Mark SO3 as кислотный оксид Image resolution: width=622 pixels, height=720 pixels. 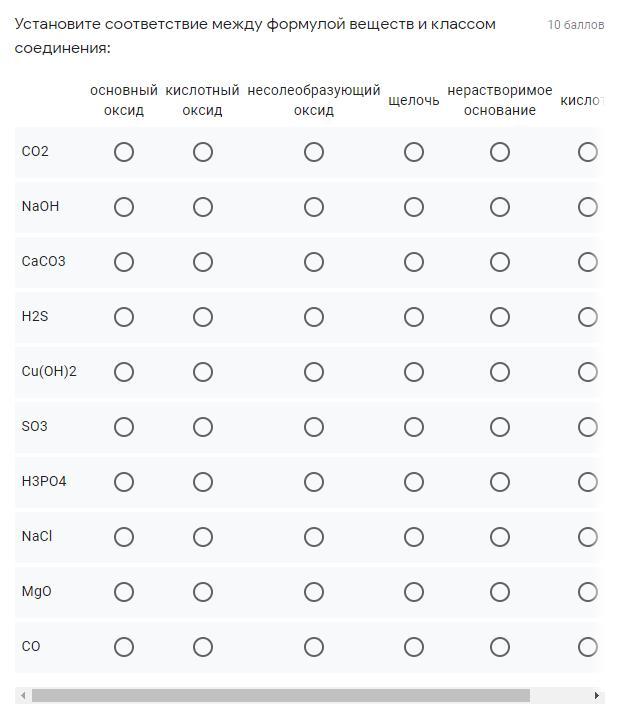click(203, 427)
